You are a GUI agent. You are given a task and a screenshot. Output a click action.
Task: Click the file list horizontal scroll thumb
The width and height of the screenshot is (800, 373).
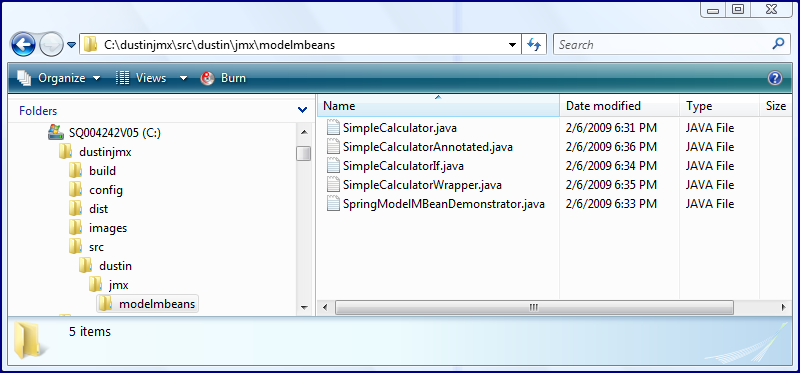[534, 307]
